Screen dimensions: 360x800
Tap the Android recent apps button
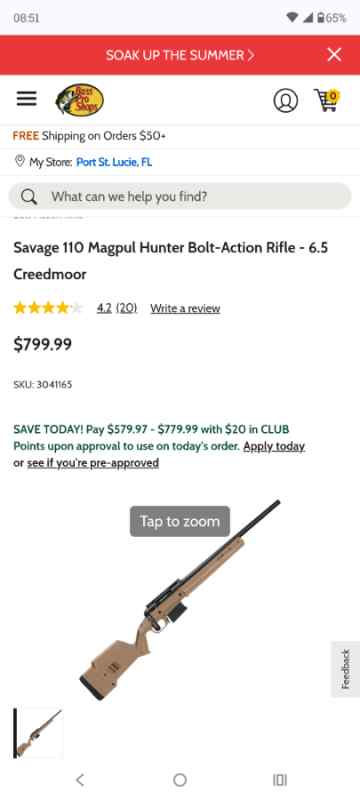279,780
